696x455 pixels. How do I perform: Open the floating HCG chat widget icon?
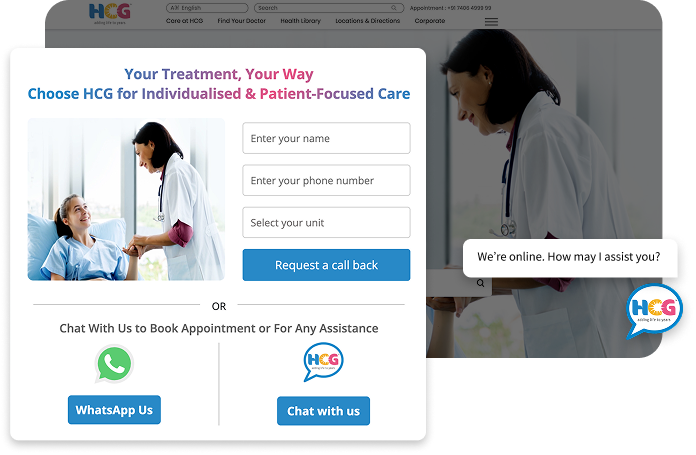654,310
